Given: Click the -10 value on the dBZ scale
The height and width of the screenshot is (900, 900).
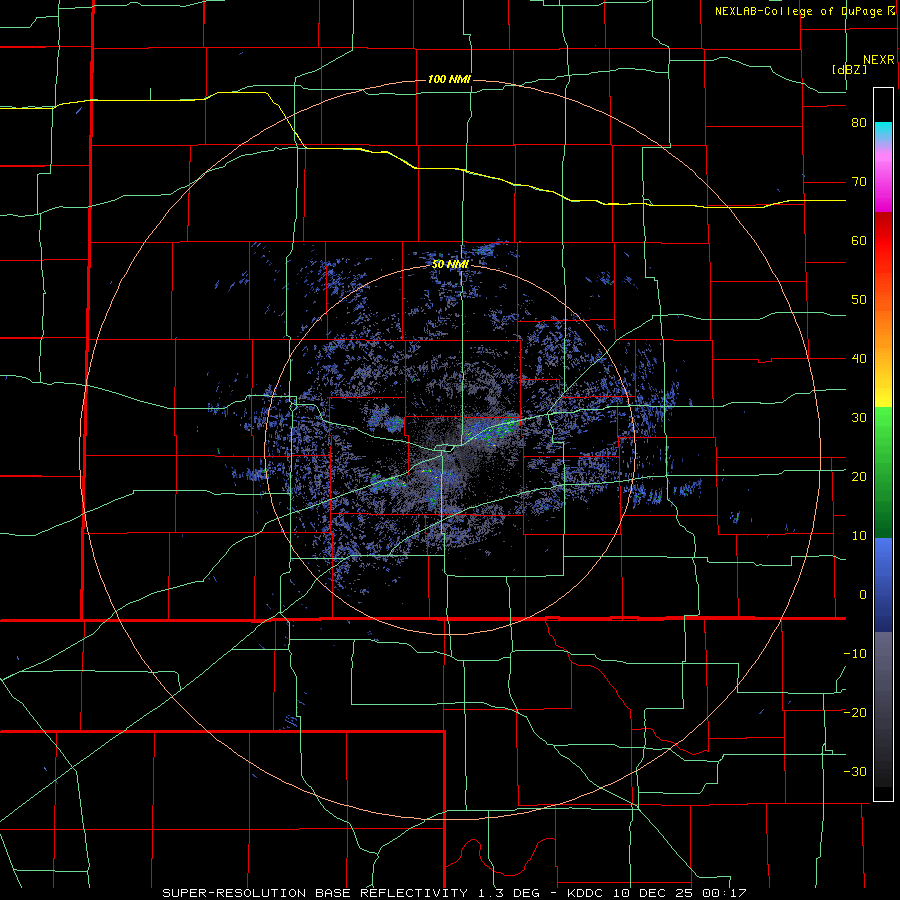Looking at the screenshot, I should [855, 654].
